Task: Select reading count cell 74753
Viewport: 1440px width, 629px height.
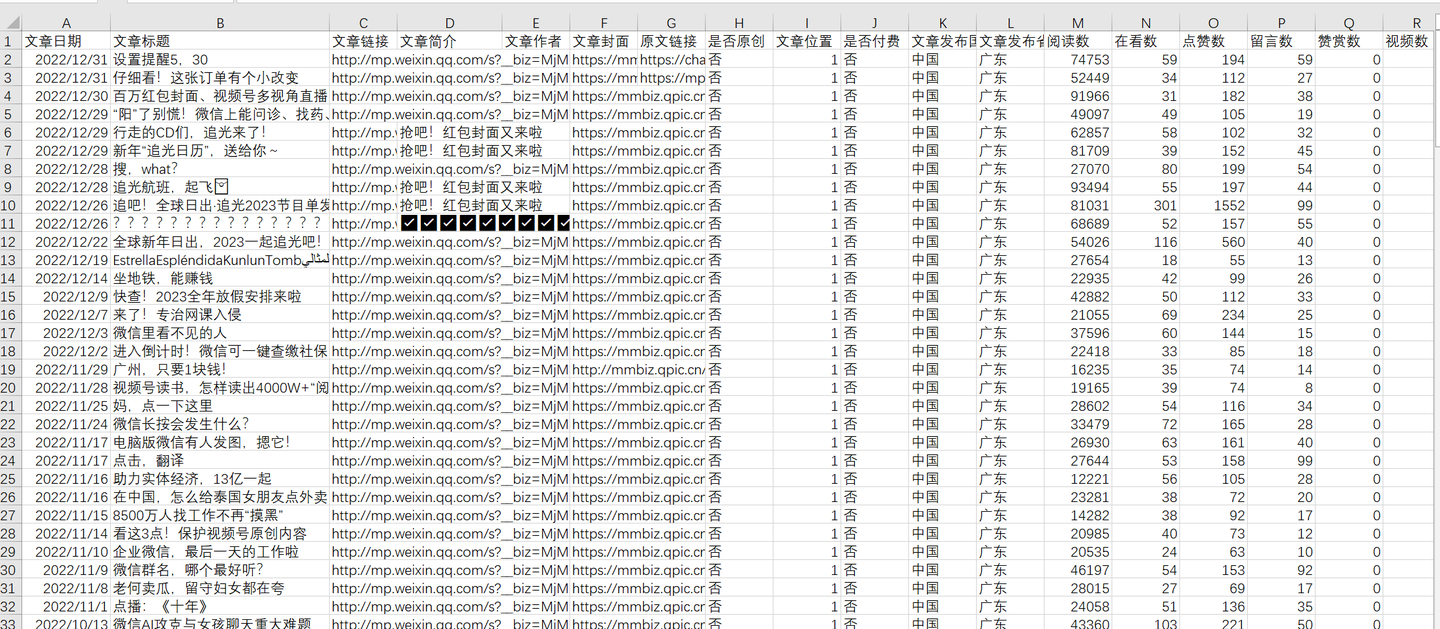Action: click(x=1077, y=59)
